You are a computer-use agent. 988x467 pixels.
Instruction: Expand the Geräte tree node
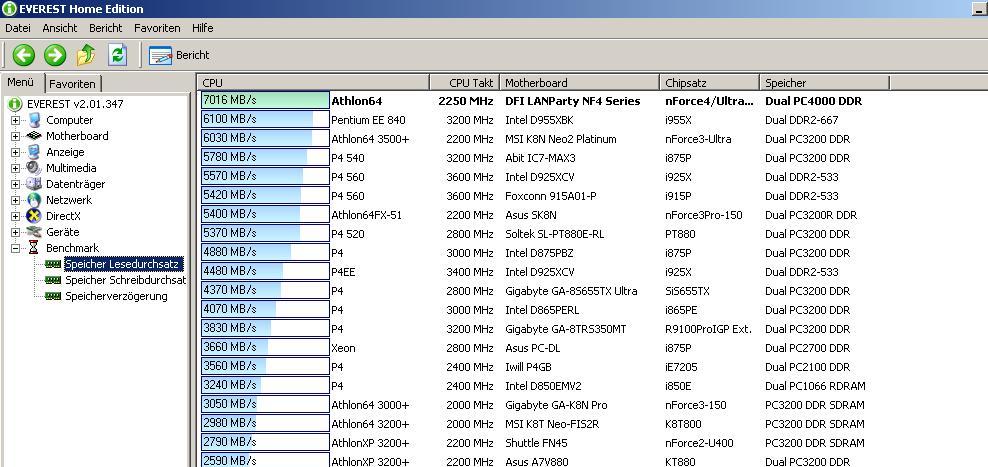(x=15, y=232)
